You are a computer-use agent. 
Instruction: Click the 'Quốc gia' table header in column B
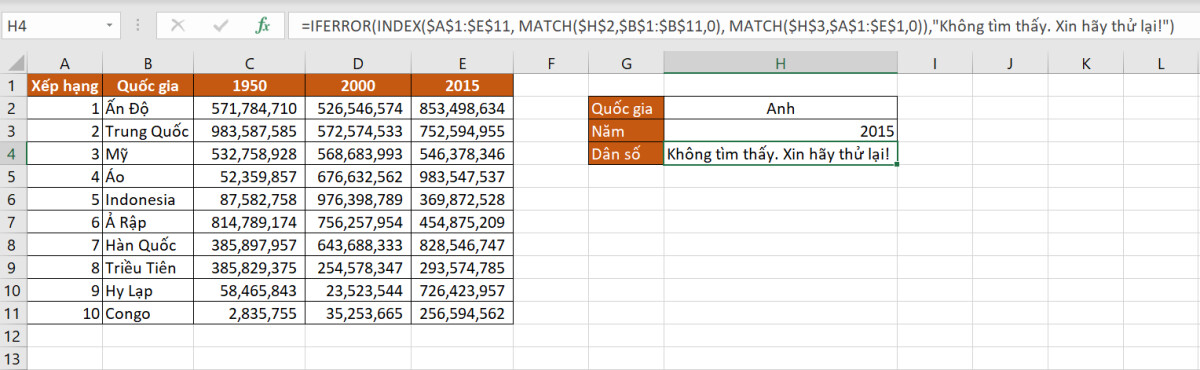coord(148,85)
